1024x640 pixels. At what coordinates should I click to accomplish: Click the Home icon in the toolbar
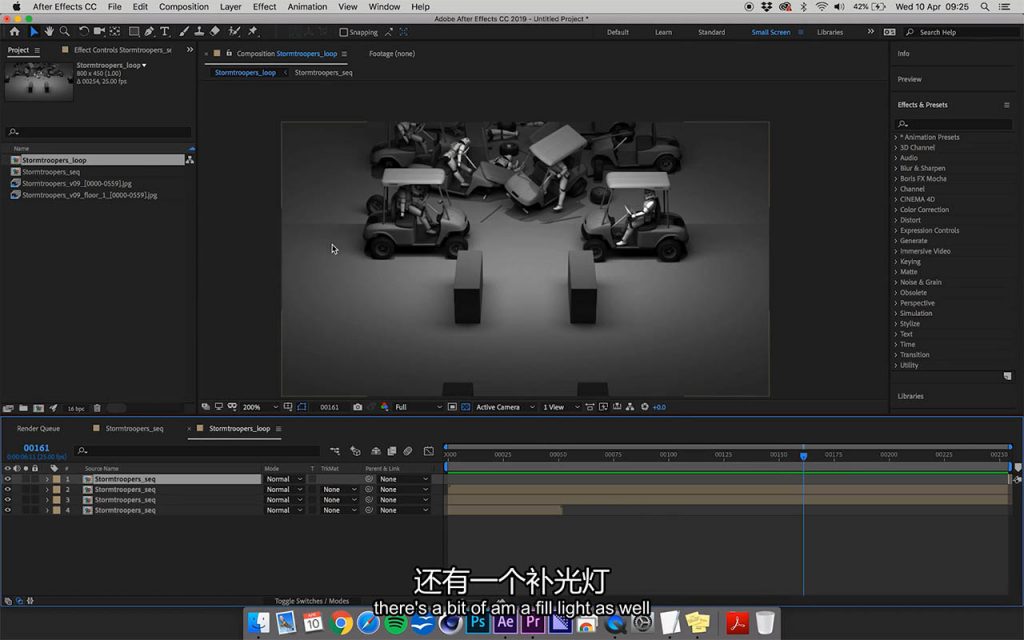pos(14,31)
